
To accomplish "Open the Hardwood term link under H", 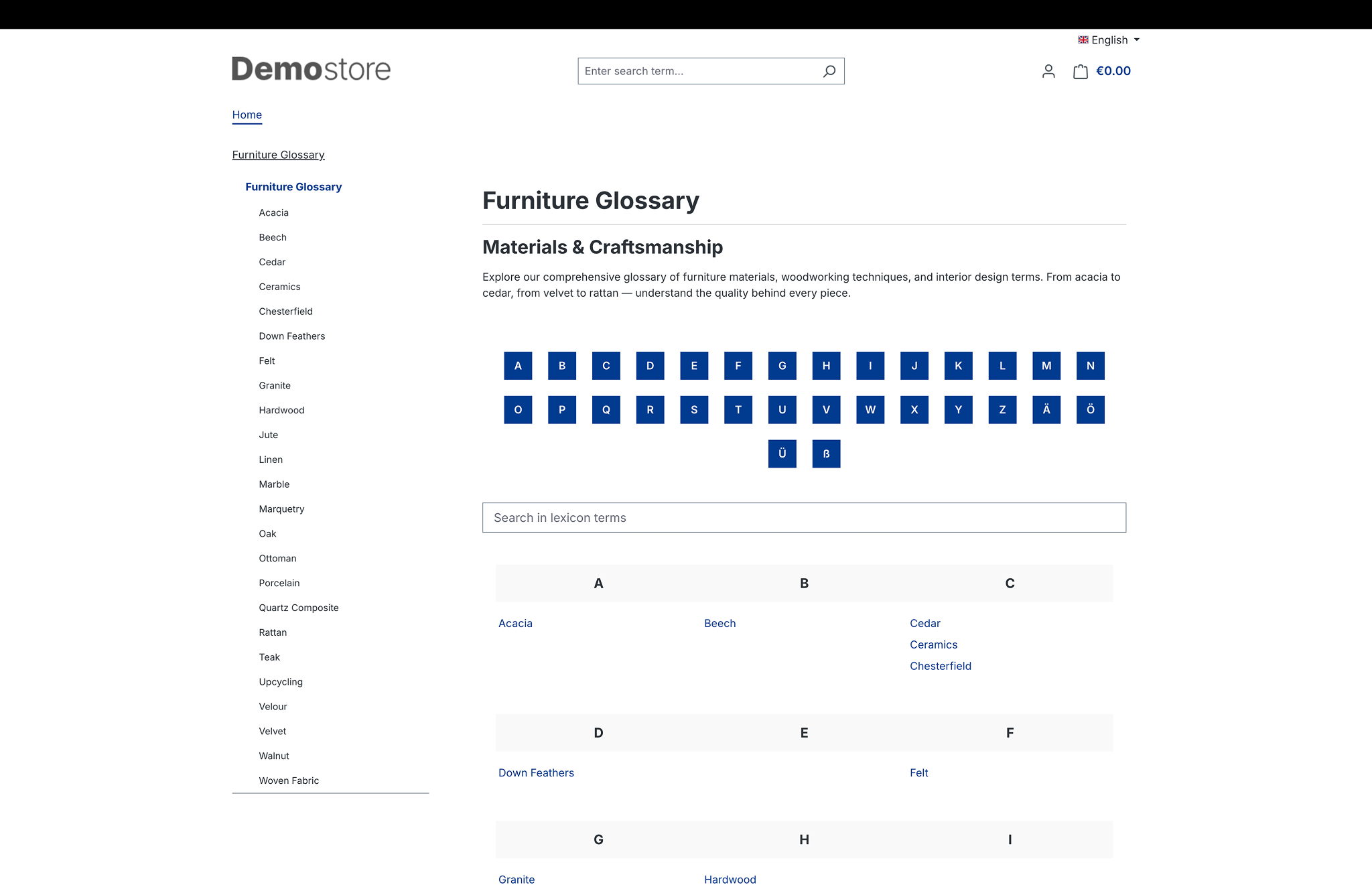I will coord(730,880).
